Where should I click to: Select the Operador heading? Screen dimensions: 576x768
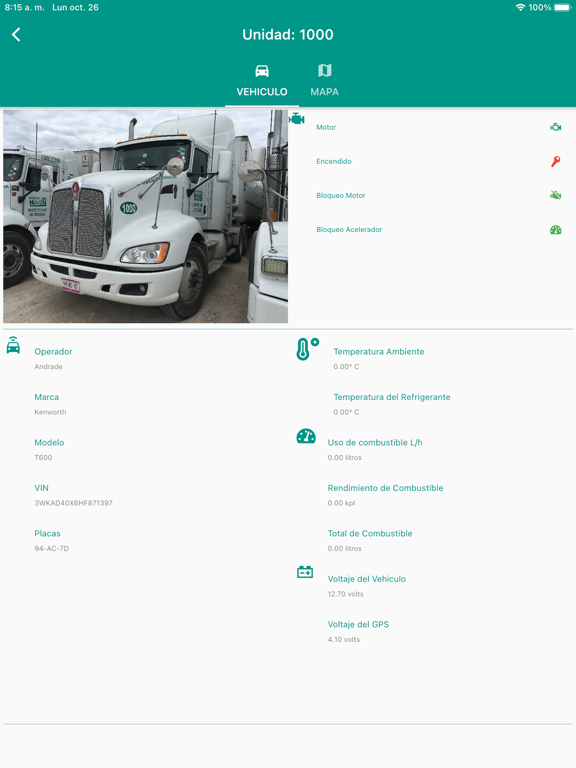point(53,352)
